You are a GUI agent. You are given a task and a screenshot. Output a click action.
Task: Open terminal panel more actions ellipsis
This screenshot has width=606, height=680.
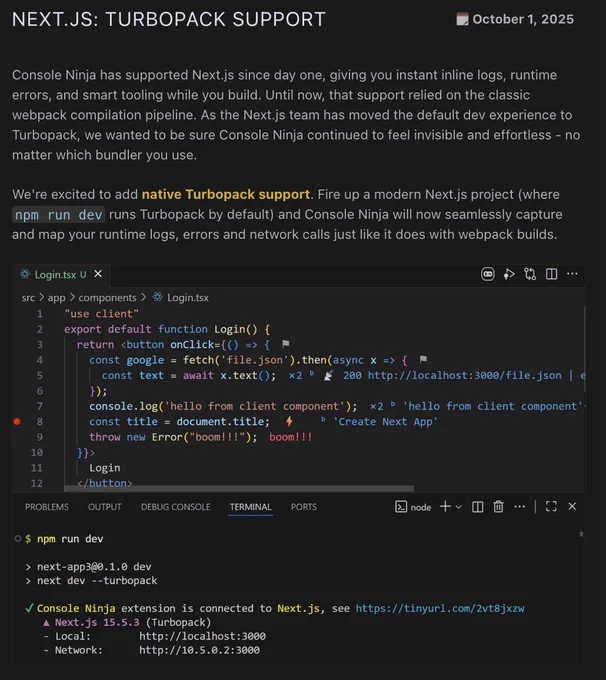click(519, 507)
